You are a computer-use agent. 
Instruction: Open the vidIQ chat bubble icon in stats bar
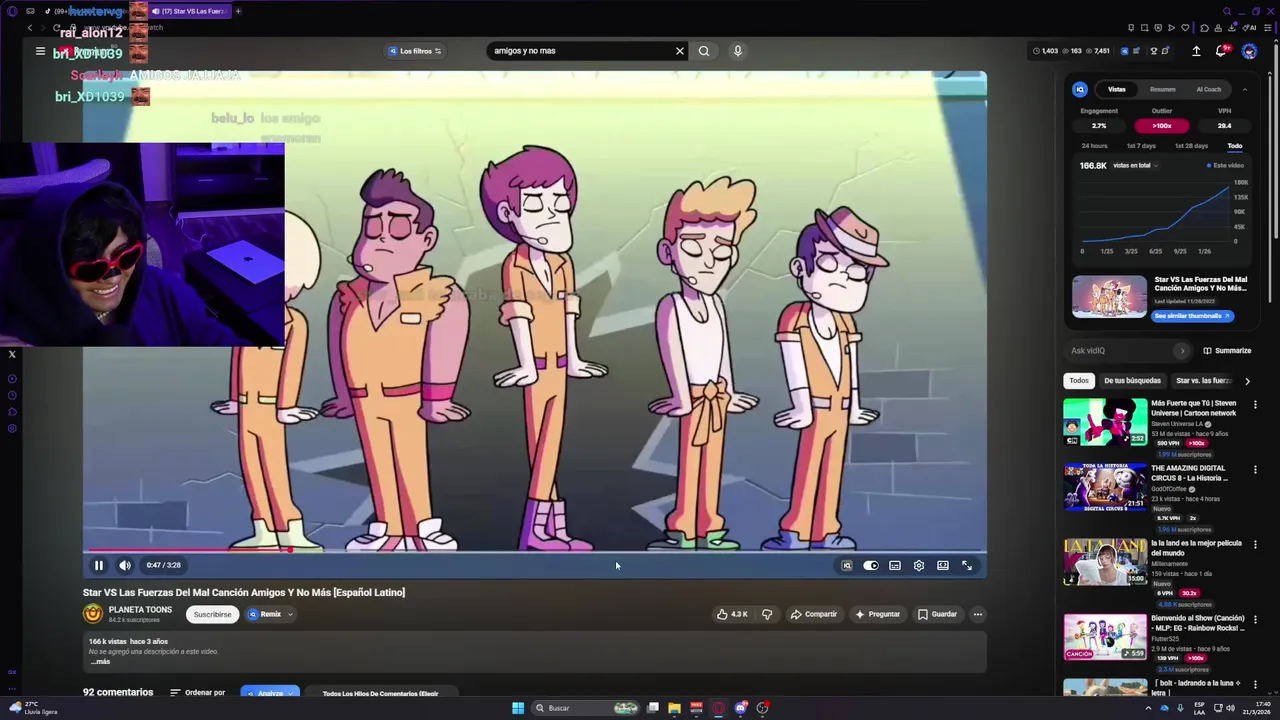click(x=1166, y=51)
